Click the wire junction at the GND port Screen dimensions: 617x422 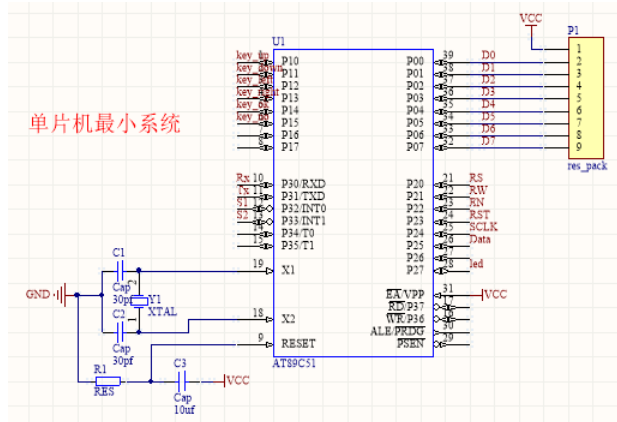point(77,295)
